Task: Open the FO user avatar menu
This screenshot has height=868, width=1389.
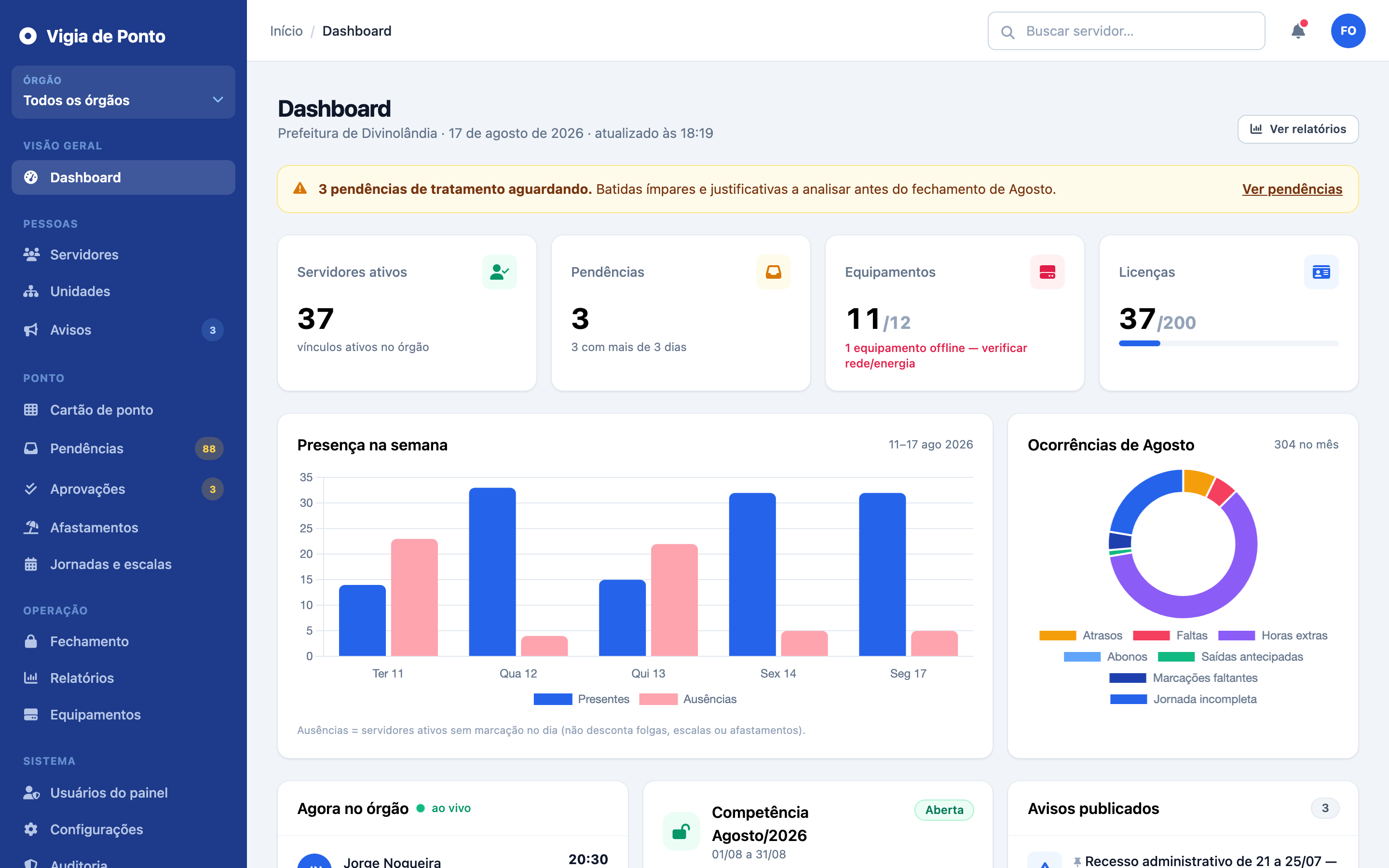Action: [1348, 31]
